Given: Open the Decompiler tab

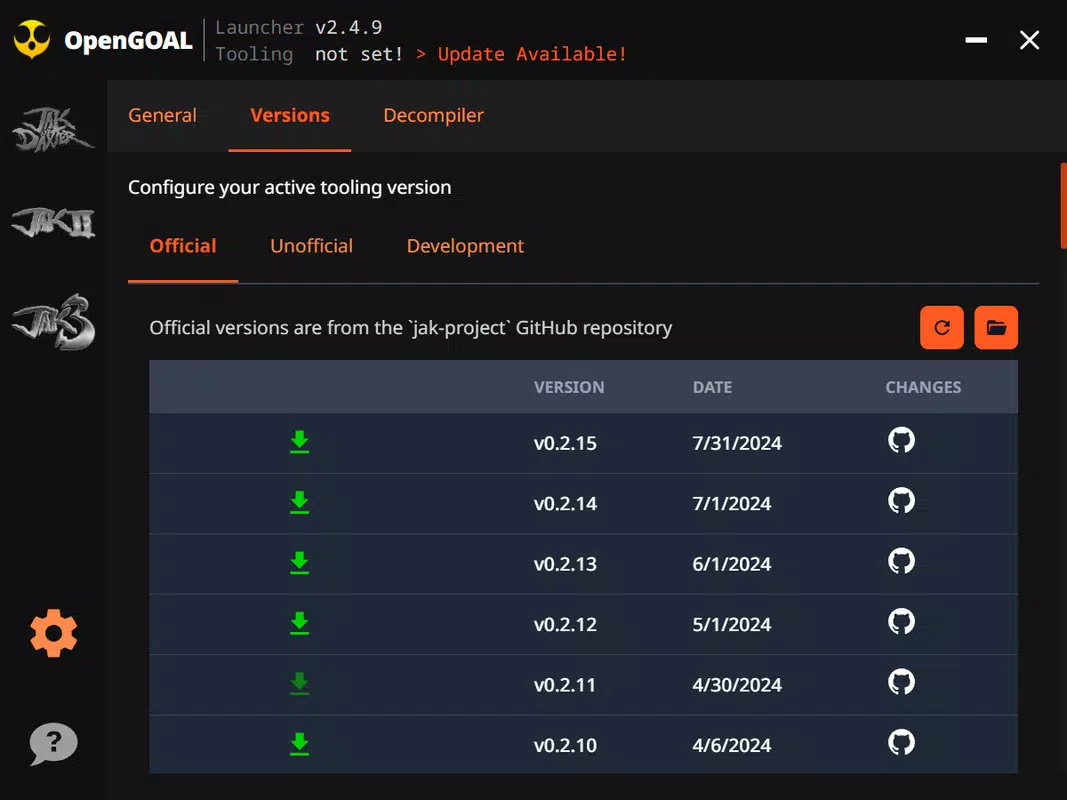Looking at the screenshot, I should [x=433, y=115].
